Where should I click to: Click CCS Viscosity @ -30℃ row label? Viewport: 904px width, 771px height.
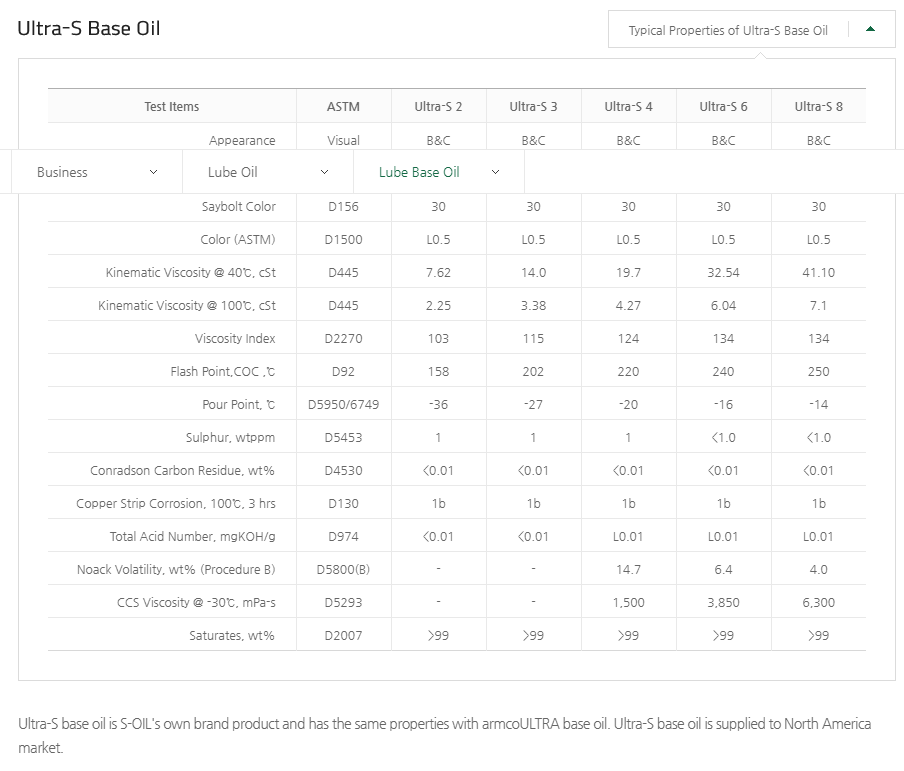coord(196,602)
